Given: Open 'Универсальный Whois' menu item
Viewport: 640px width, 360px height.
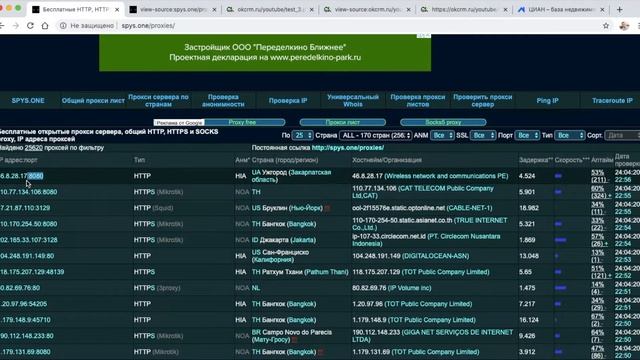Looking at the screenshot, I should [353, 100].
